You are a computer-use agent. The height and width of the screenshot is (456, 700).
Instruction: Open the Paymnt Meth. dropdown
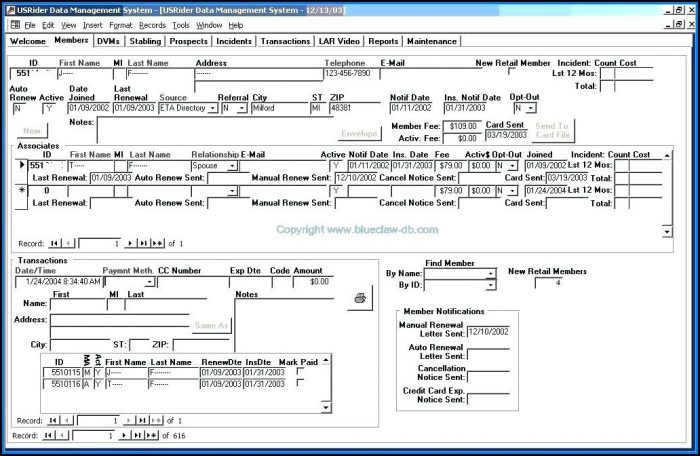[150, 282]
